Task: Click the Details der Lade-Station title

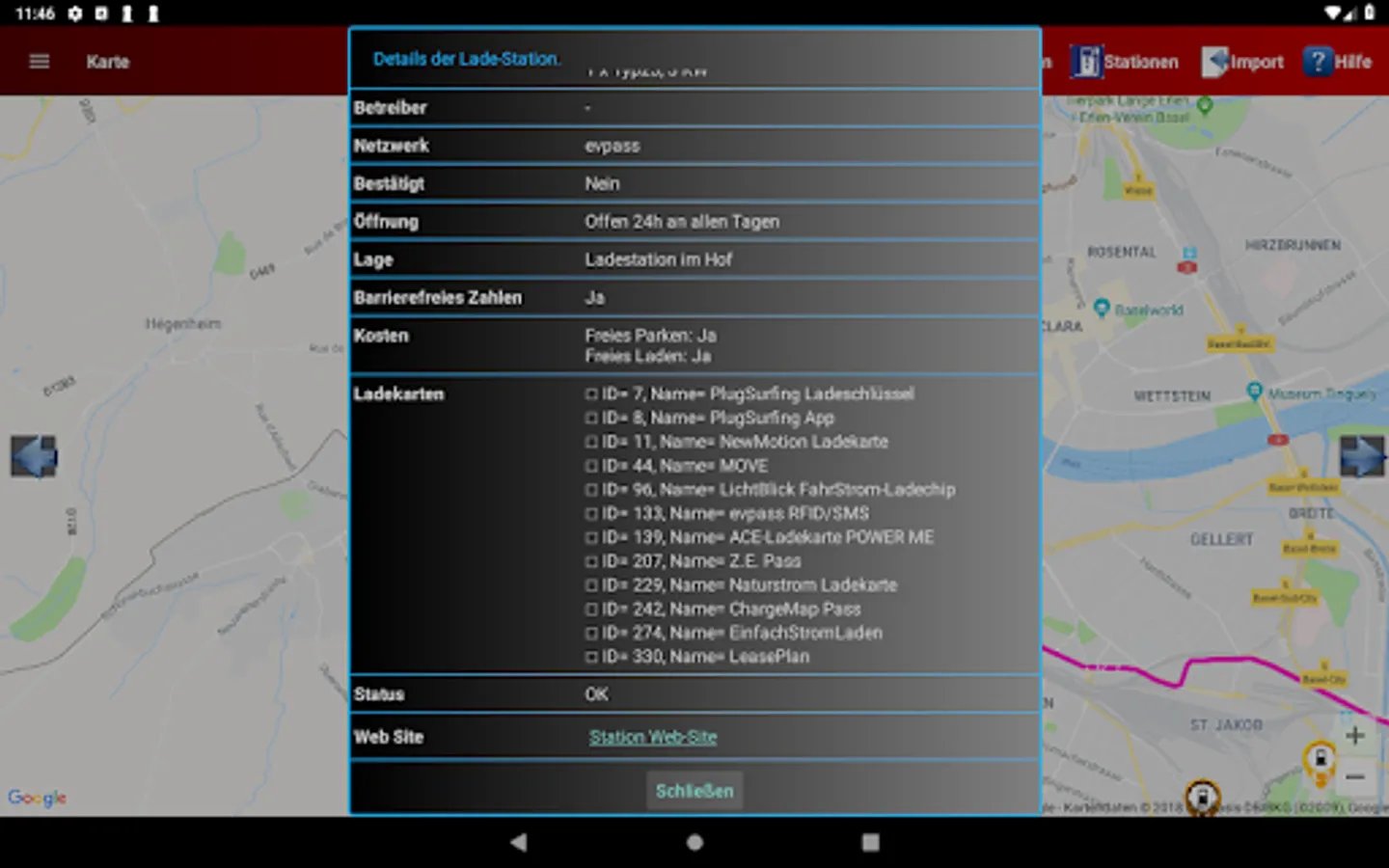Action: (x=467, y=59)
